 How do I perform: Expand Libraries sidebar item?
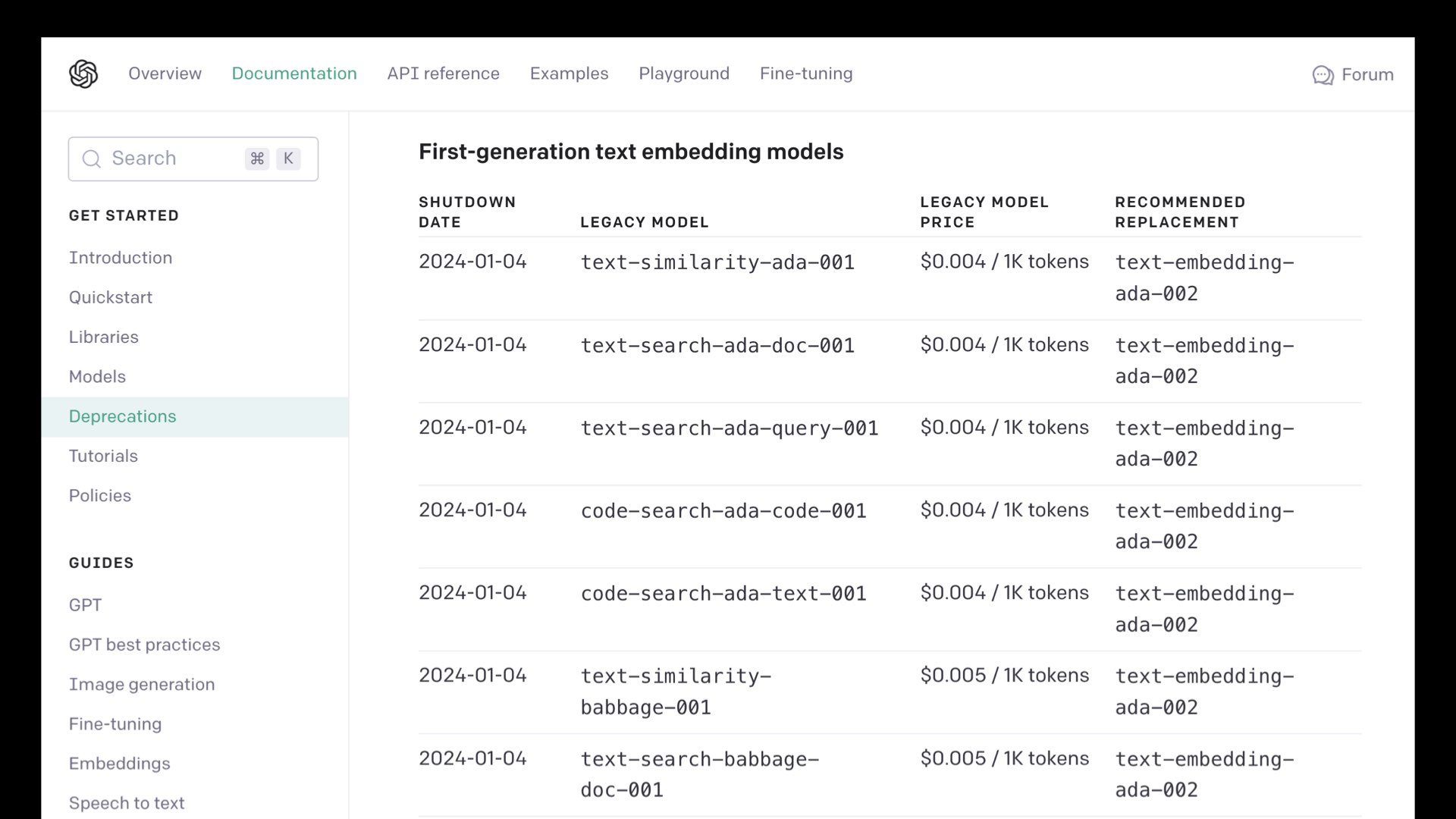tap(104, 337)
